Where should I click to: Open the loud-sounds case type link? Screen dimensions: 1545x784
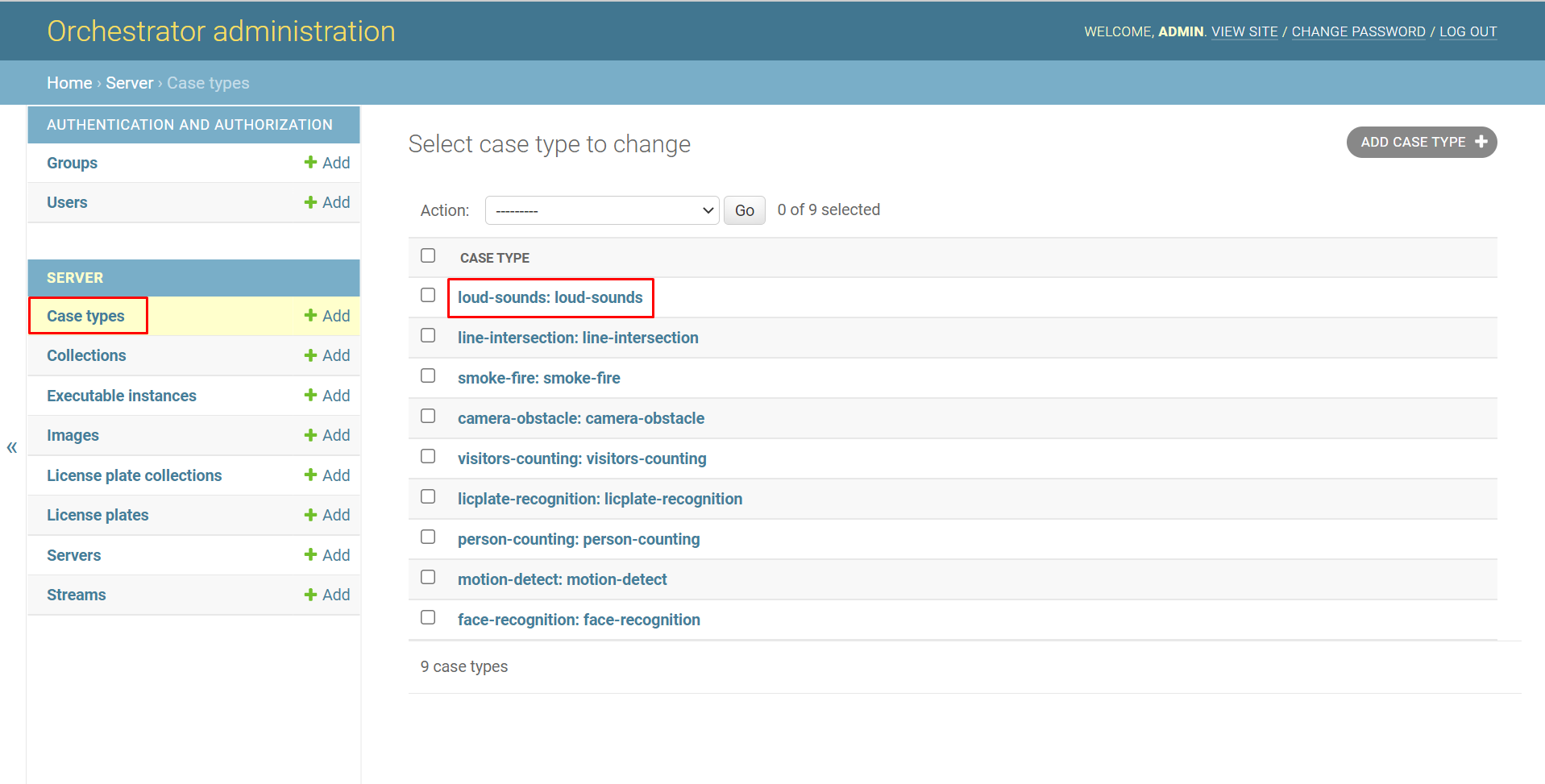pyautogui.click(x=550, y=297)
